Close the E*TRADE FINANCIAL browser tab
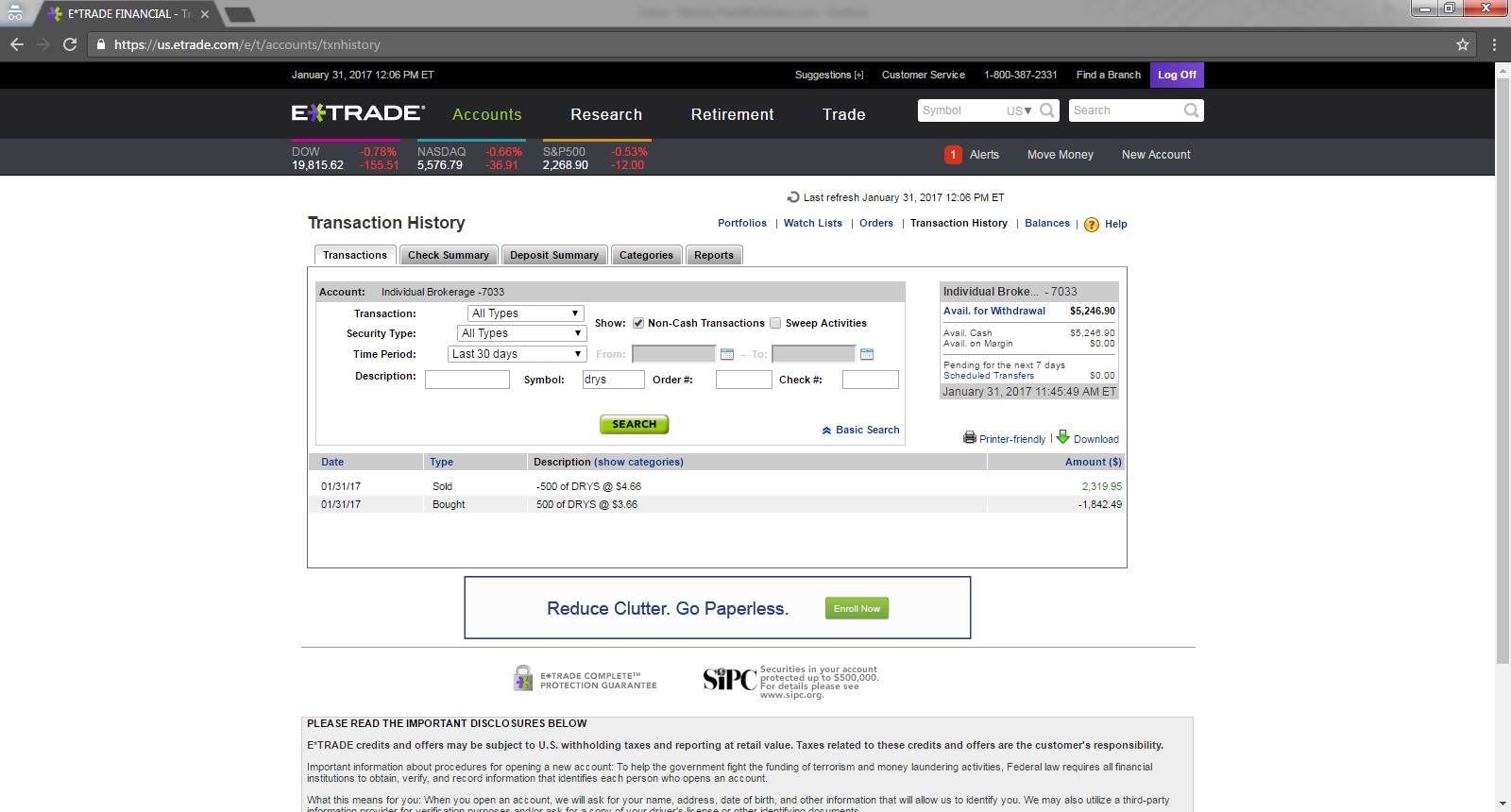This screenshot has width=1511, height=812. point(205,14)
